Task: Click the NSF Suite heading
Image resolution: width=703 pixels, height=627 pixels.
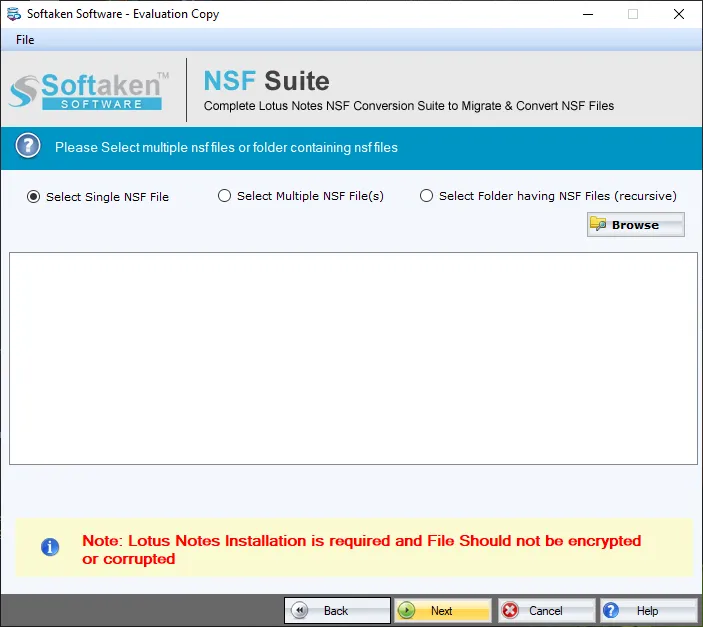Action: pyautogui.click(x=266, y=81)
